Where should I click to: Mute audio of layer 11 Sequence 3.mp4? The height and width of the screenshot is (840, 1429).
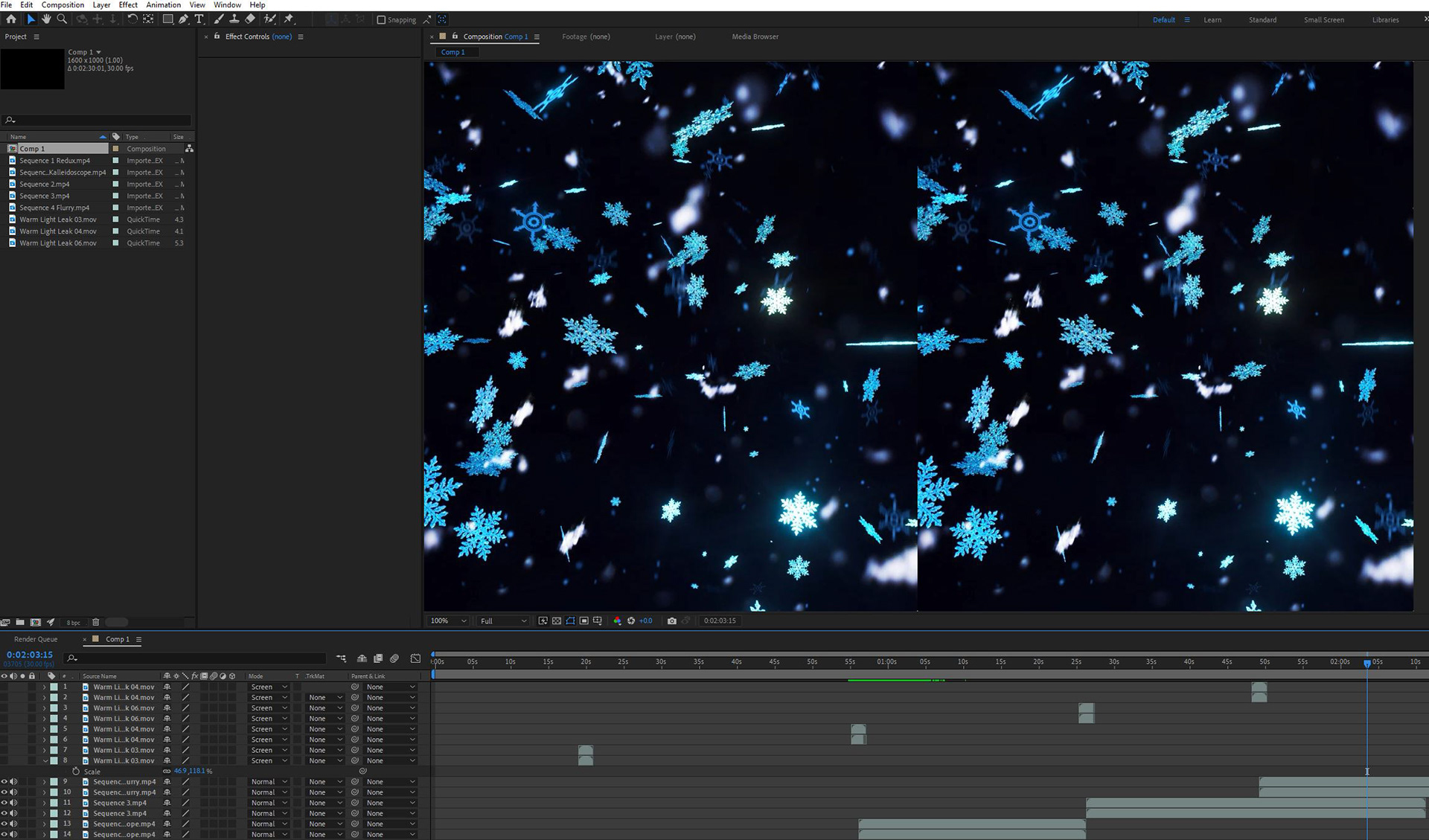click(13, 803)
